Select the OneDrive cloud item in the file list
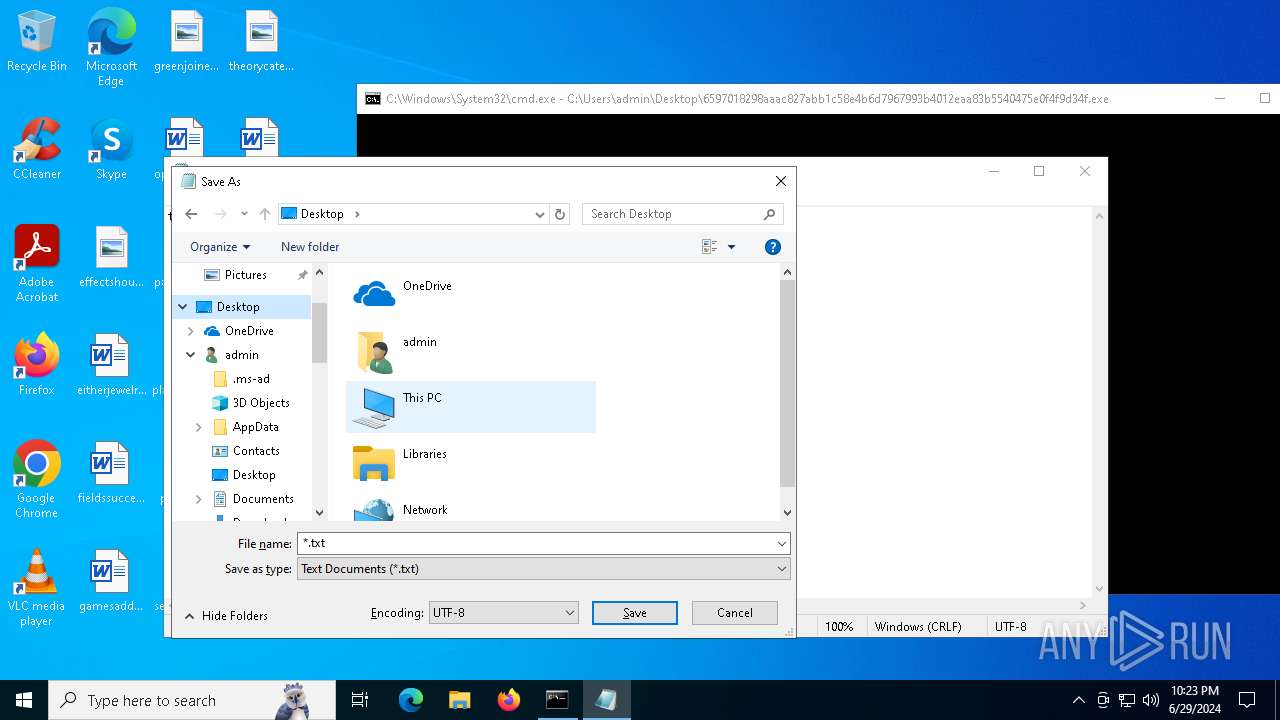The height and width of the screenshot is (720, 1280). (x=471, y=294)
